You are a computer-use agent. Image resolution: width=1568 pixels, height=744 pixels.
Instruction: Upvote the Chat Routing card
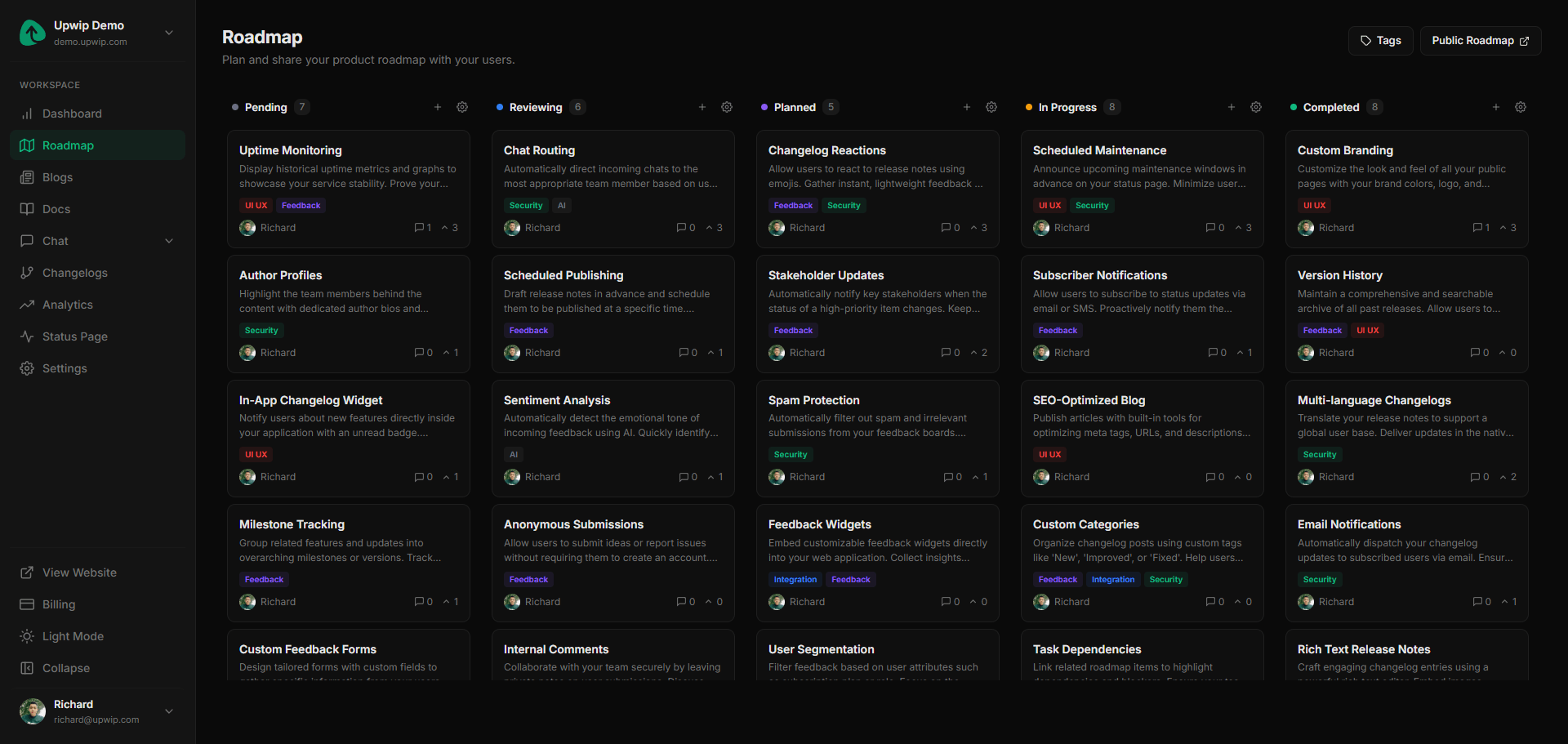point(715,228)
